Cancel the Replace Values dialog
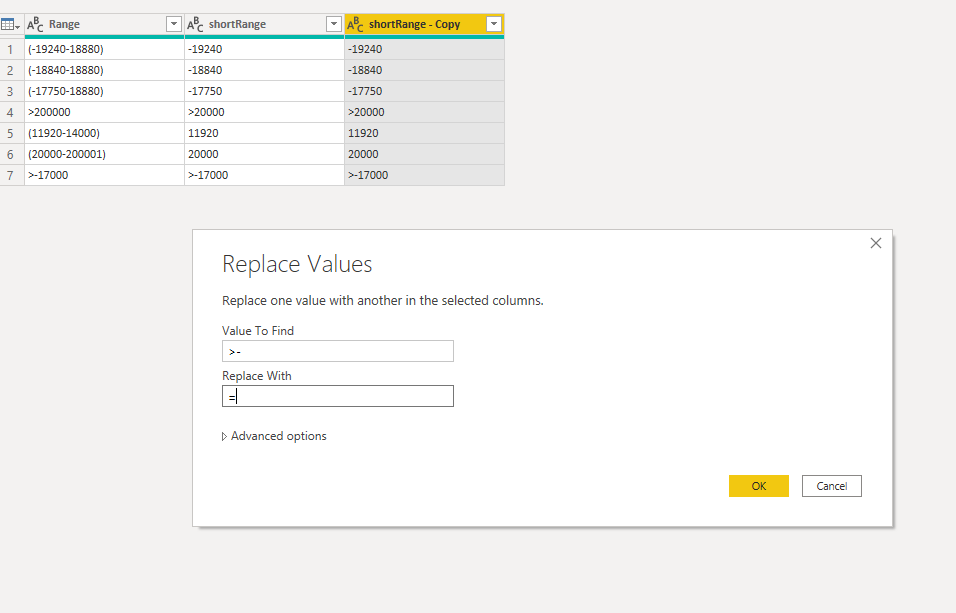This screenshot has height=613, width=956. 832,486
